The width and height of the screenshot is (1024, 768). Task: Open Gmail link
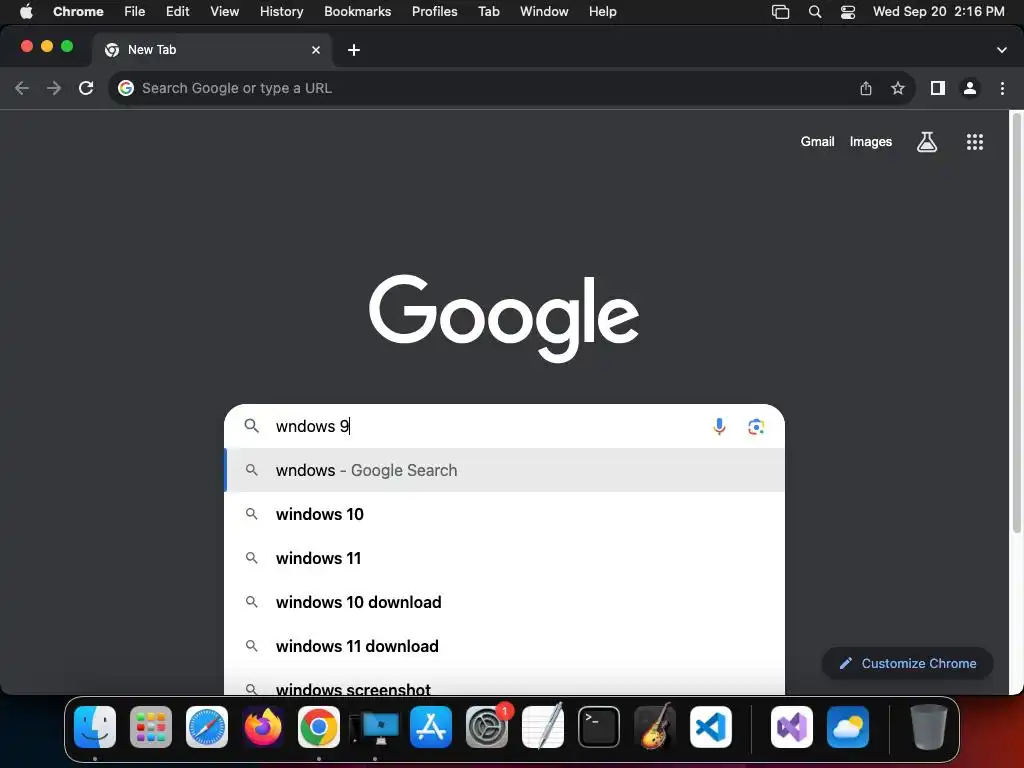tap(818, 142)
